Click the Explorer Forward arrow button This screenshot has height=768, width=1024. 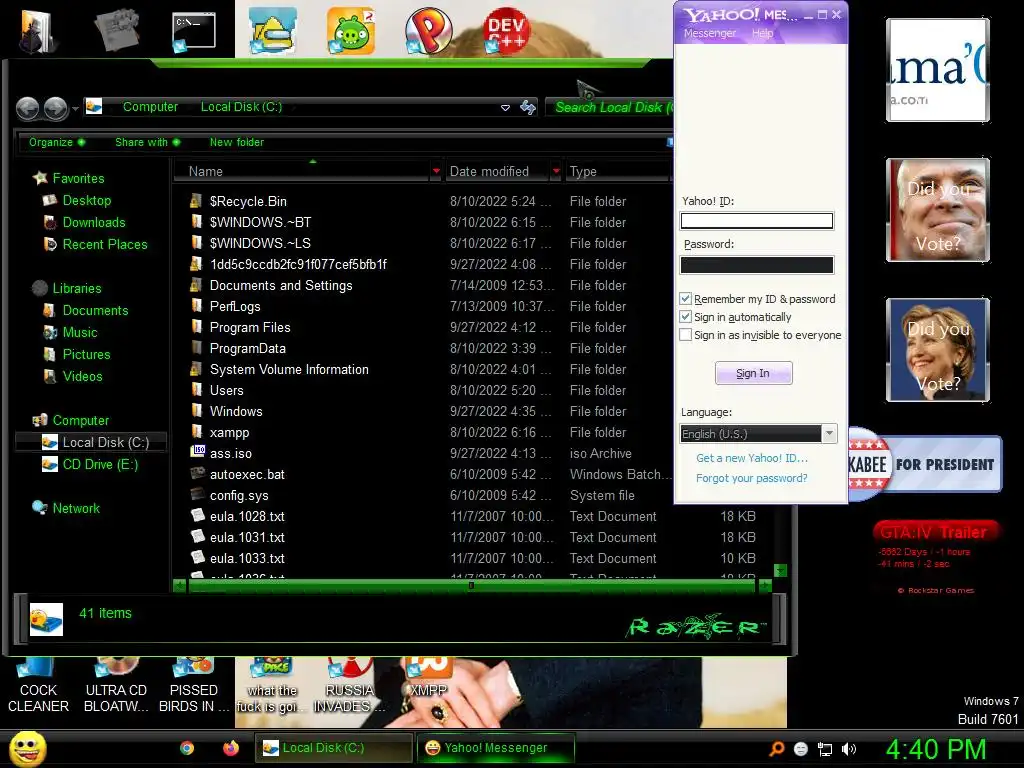click(x=56, y=108)
